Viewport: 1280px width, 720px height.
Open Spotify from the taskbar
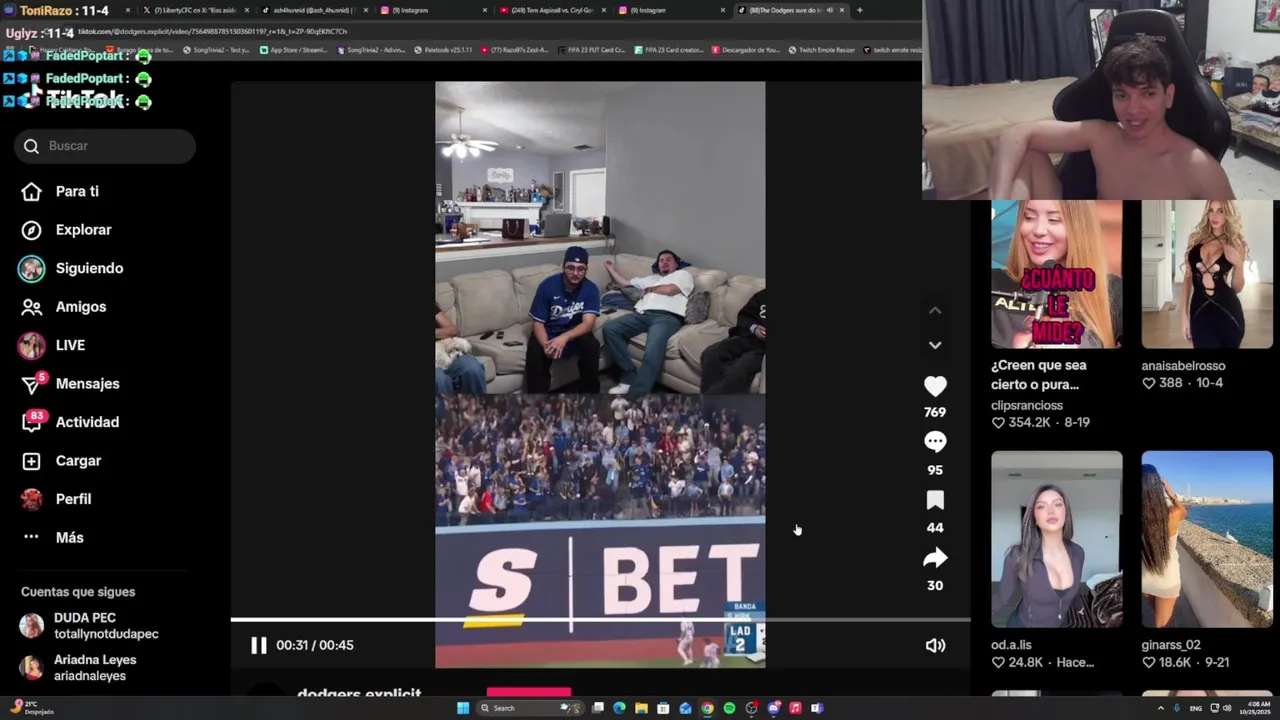tap(729, 708)
